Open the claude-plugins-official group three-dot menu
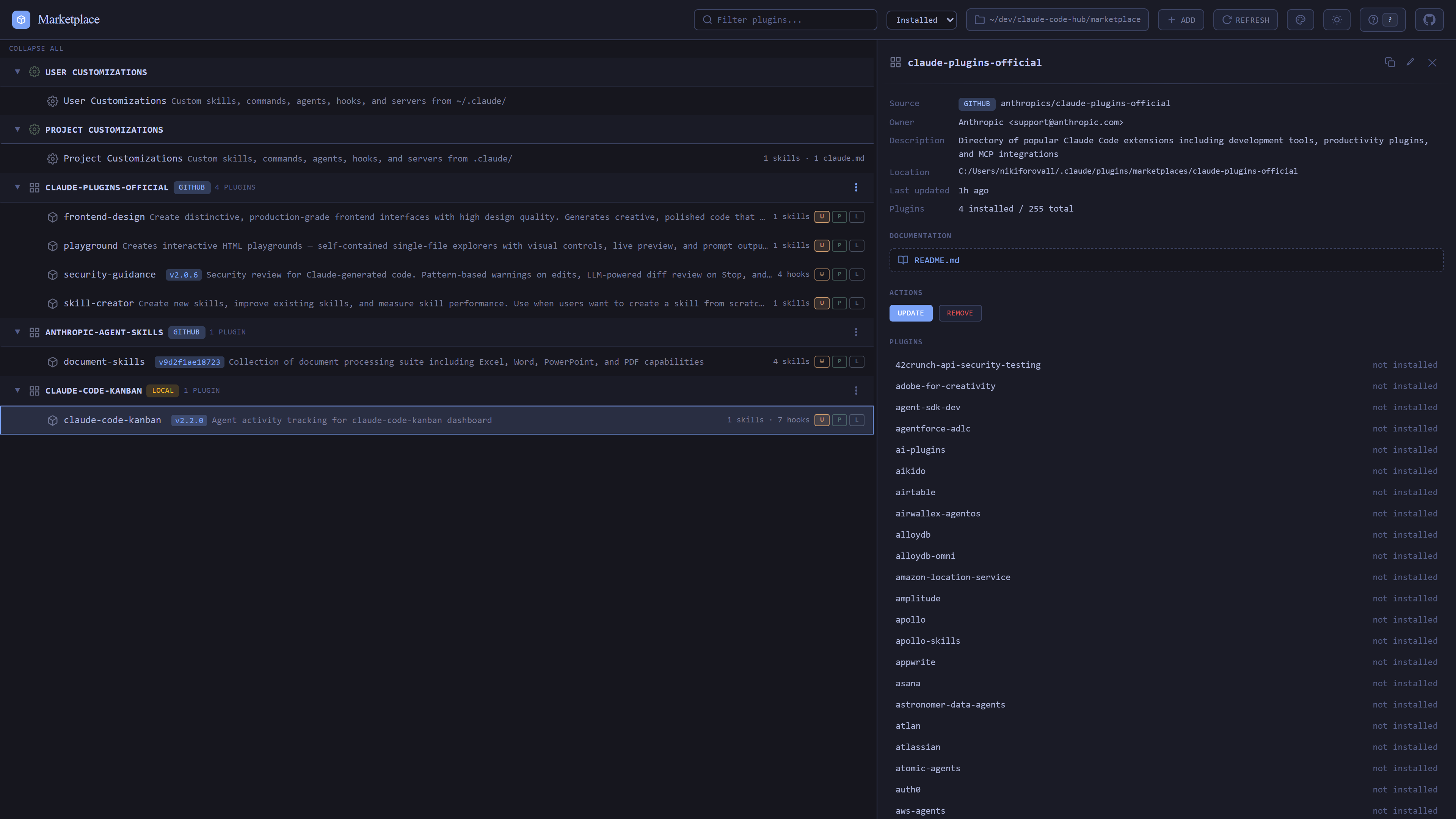The width and height of the screenshot is (1456, 819). (x=856, y=187)
